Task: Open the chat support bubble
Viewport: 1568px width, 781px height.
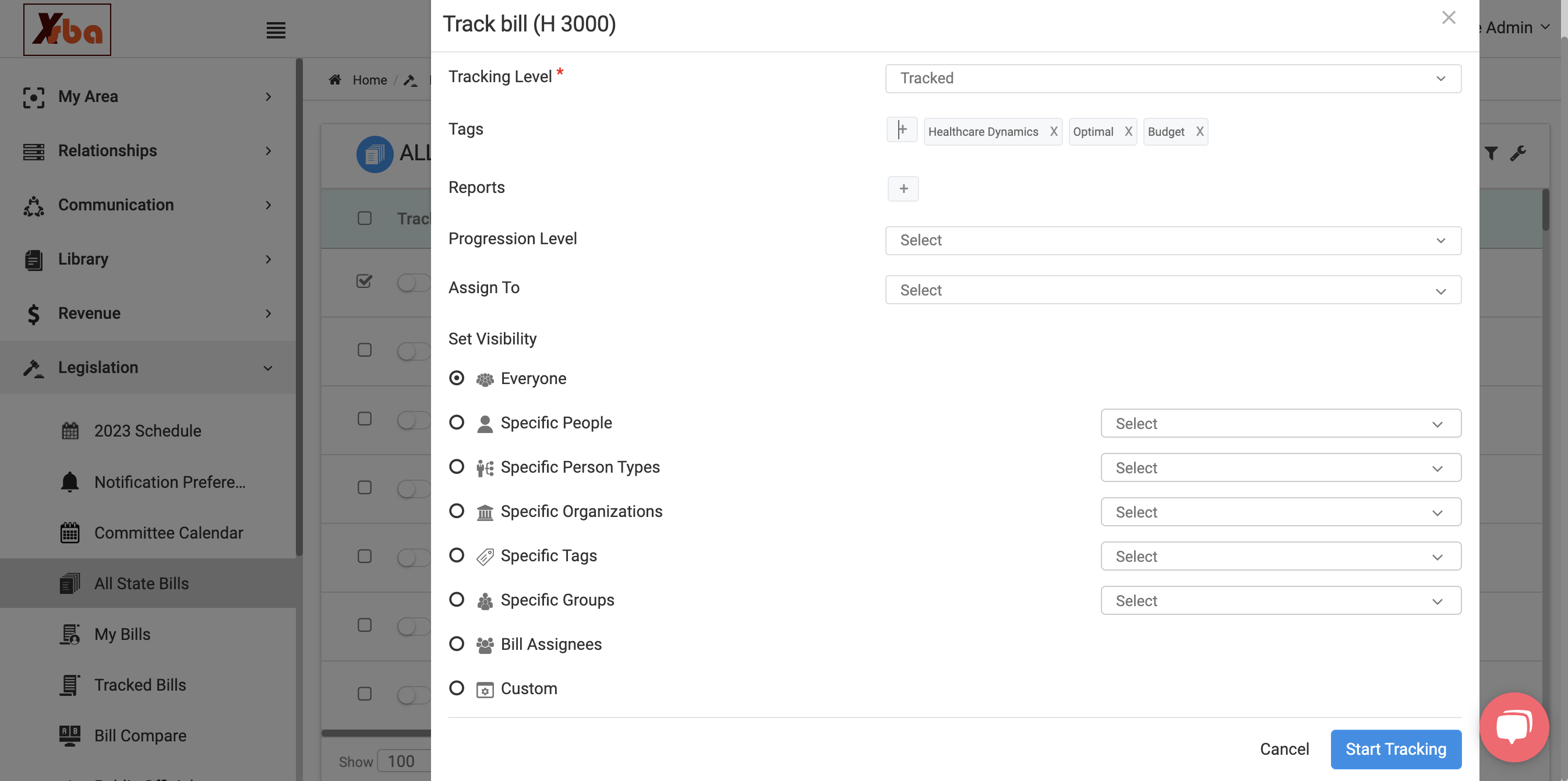Action: 1514,727
